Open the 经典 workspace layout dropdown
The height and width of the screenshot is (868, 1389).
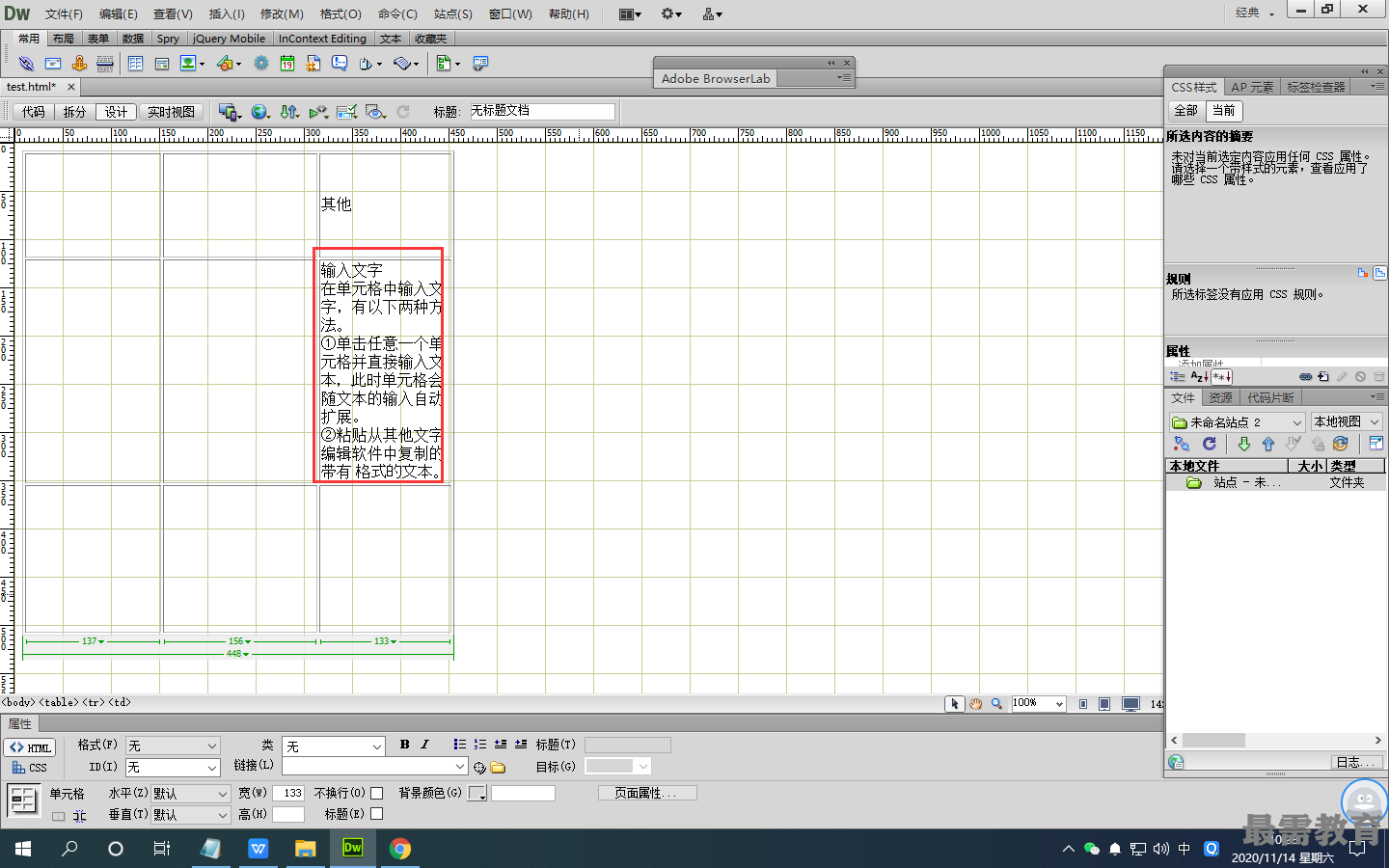tap(1254, 13)
